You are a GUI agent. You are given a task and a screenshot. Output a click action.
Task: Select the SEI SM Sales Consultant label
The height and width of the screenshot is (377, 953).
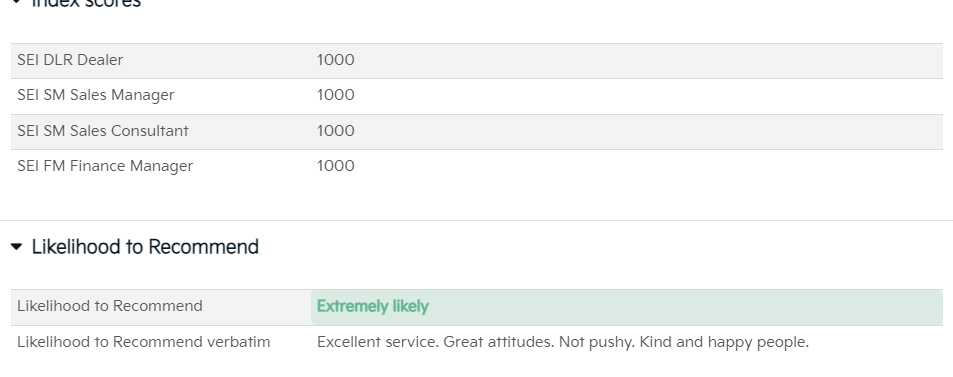pos(103,131)
